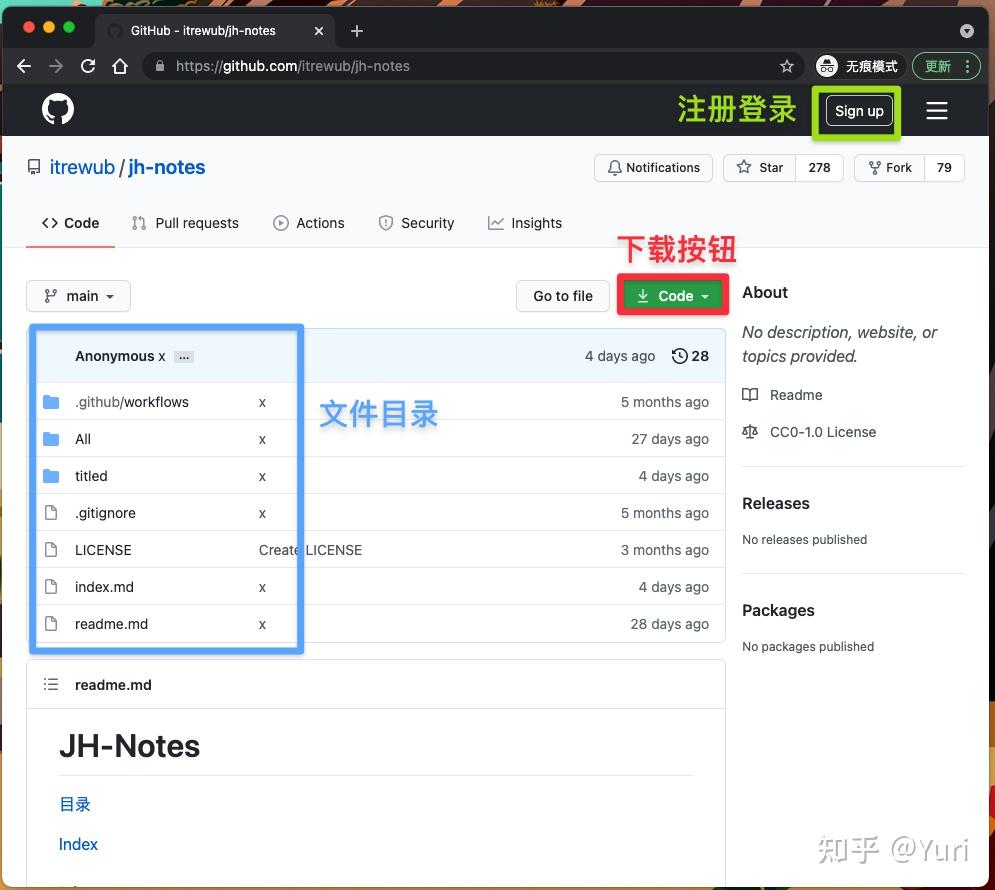Click the folder icon beside All
Screen dimensions: 995x890
pyautogui.click(x=51, y=439)
